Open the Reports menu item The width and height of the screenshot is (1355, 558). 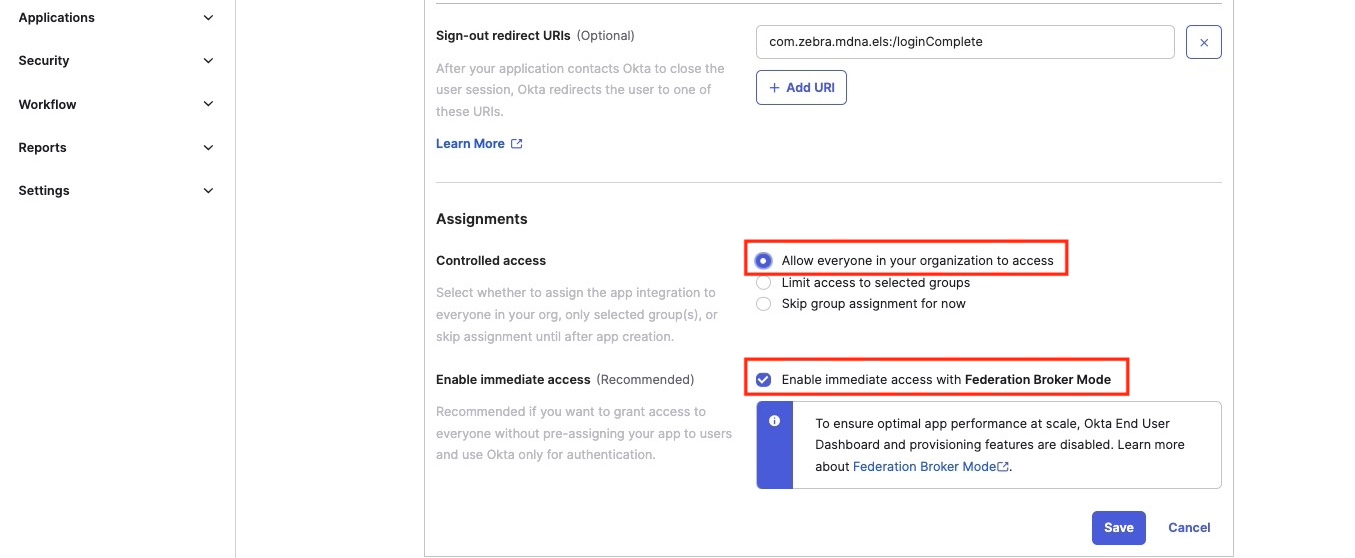coord(43,148)
